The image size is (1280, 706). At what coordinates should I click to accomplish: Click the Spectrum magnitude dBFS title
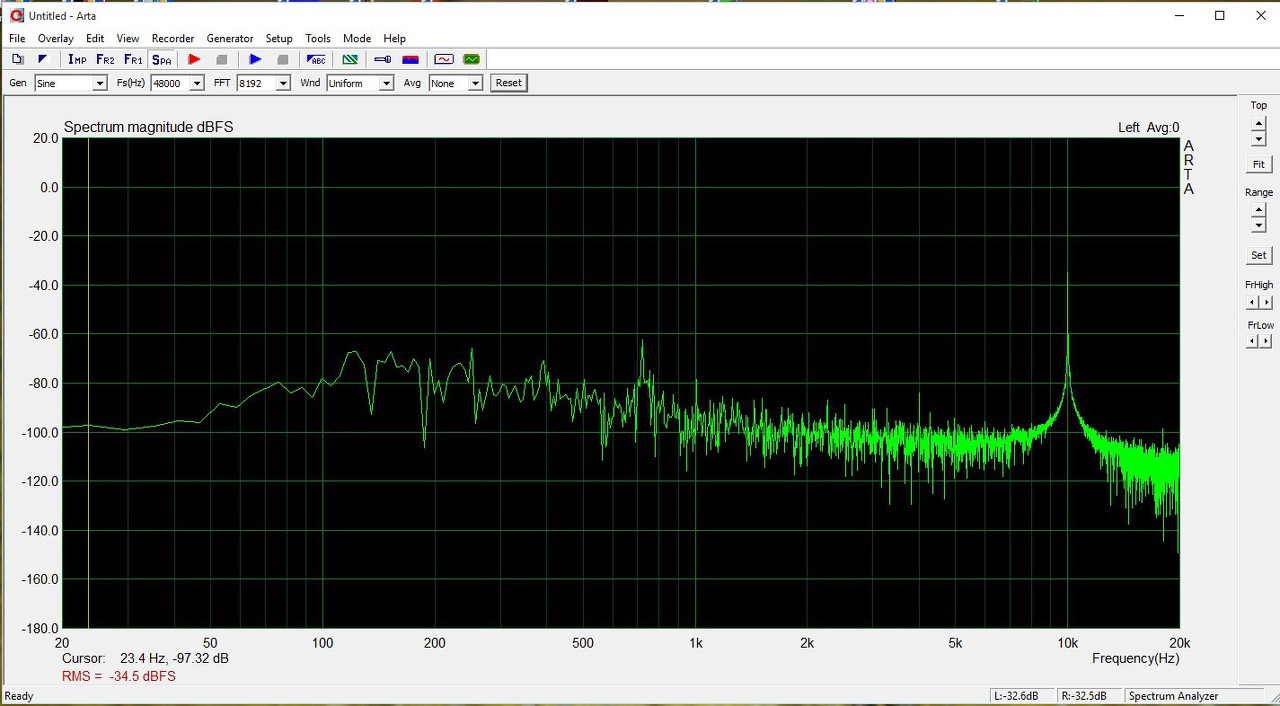coord(148,127)
